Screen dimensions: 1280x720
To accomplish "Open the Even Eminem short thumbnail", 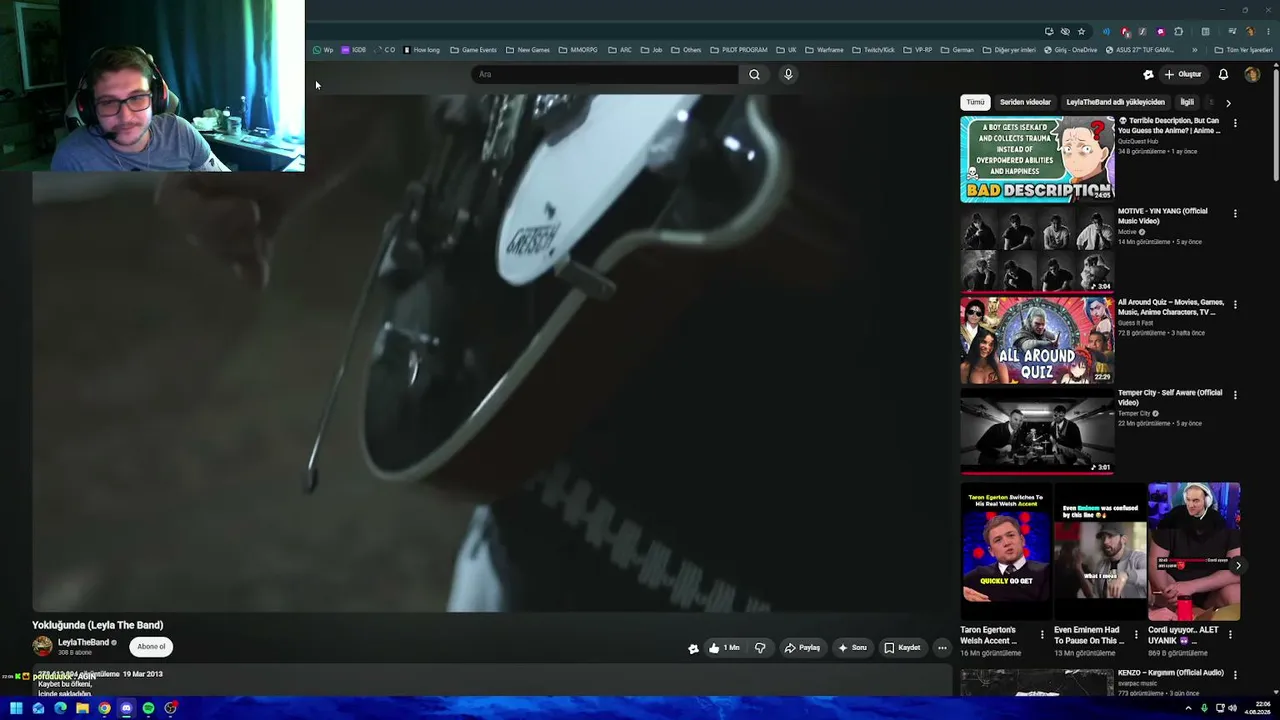I will point(1100,552).
